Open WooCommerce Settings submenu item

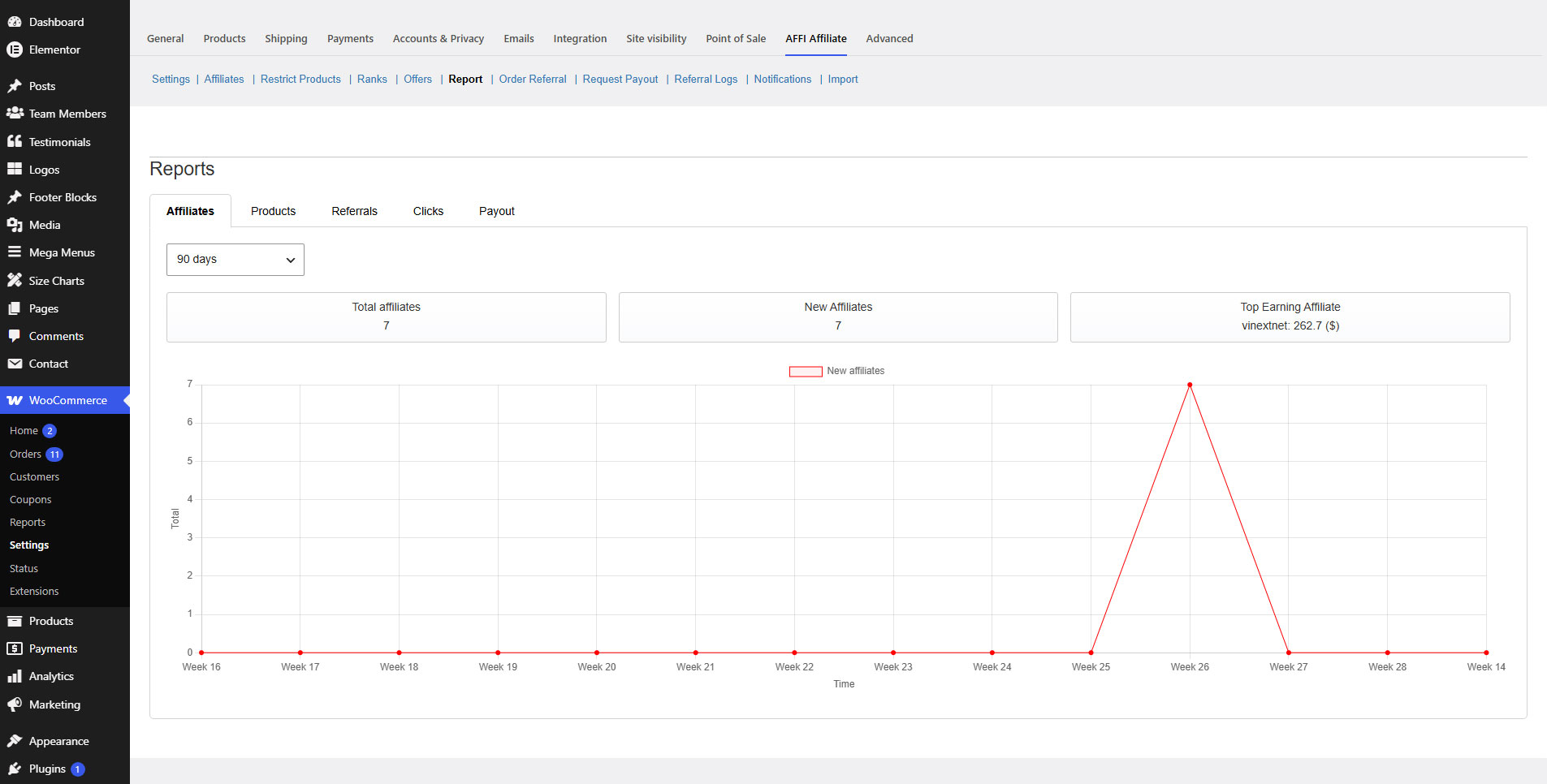pos(29,545)
